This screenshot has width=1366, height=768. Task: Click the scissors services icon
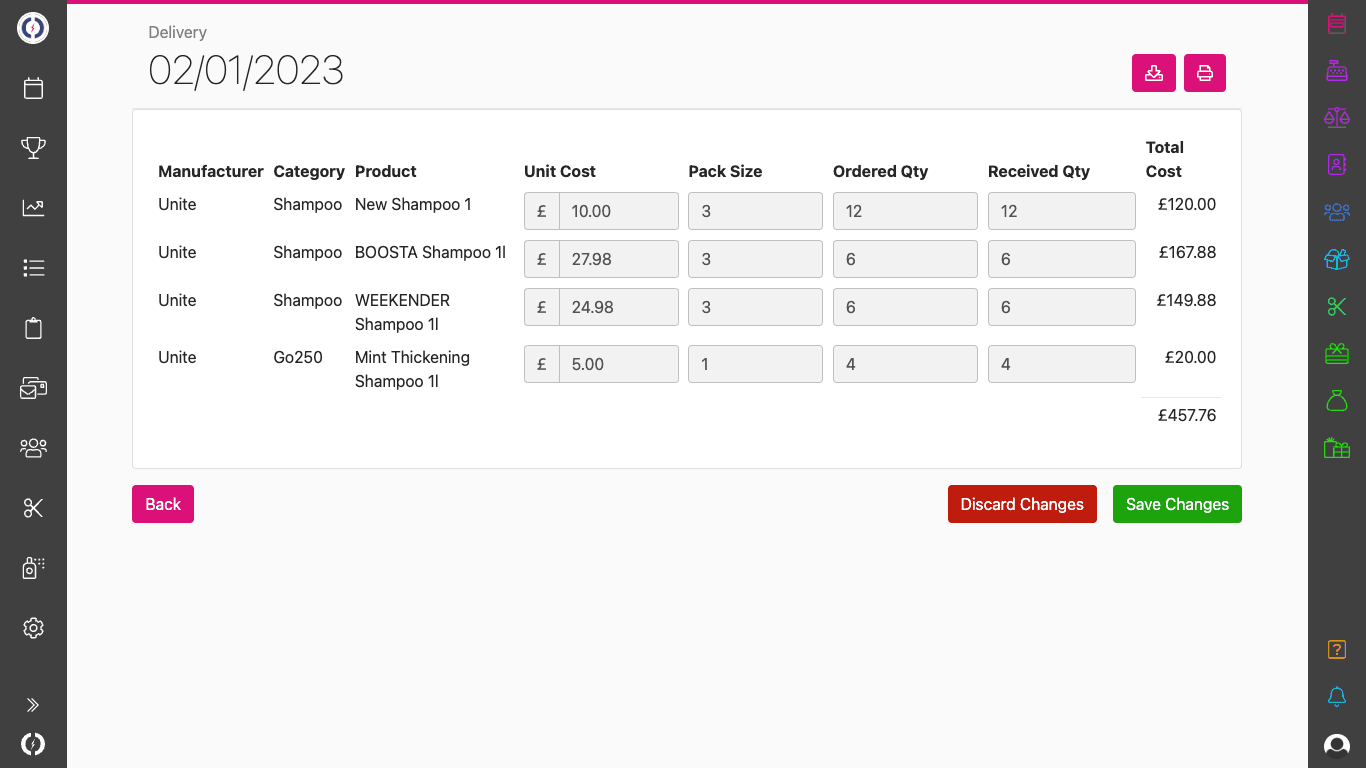(33, 508)
